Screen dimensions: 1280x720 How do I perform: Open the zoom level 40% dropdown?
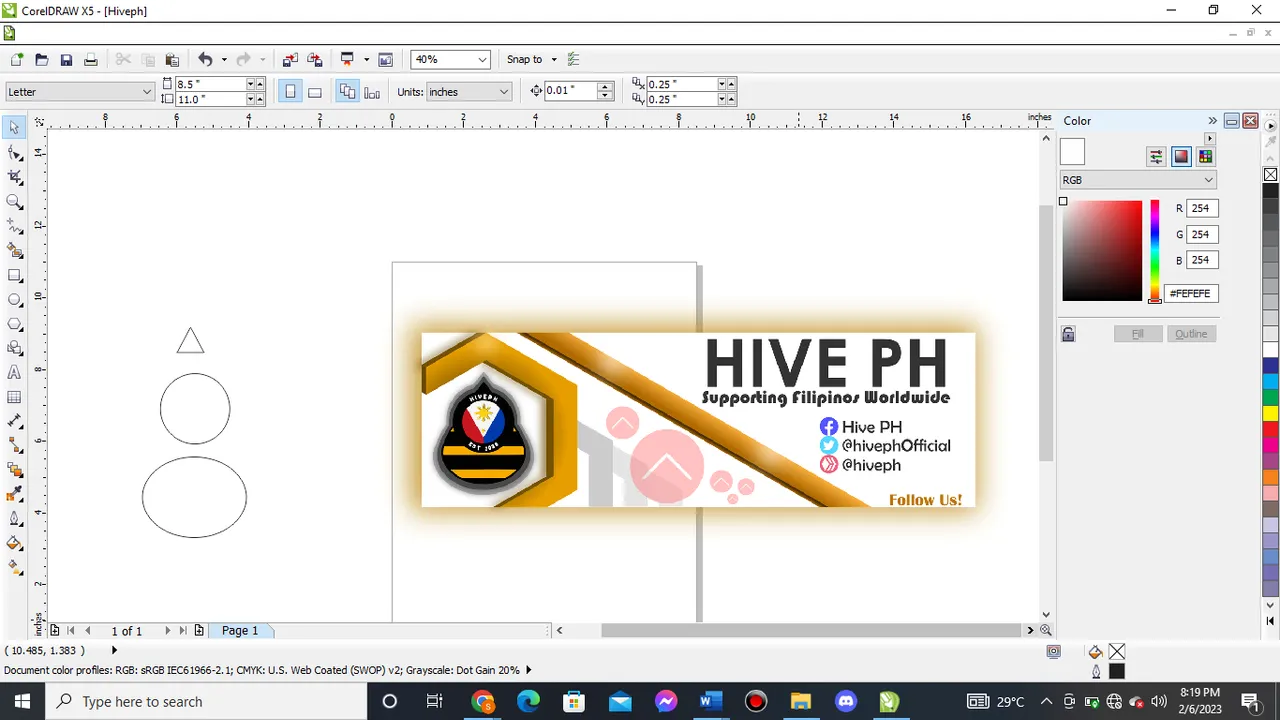[x=482, y=60]
